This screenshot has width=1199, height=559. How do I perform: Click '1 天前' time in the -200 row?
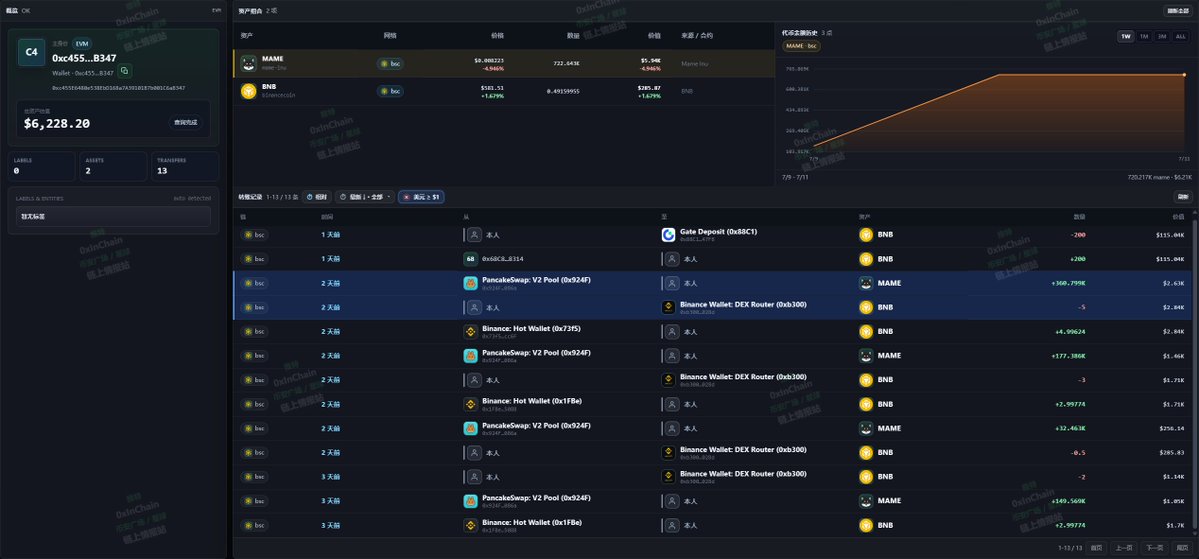coord(330,235)
